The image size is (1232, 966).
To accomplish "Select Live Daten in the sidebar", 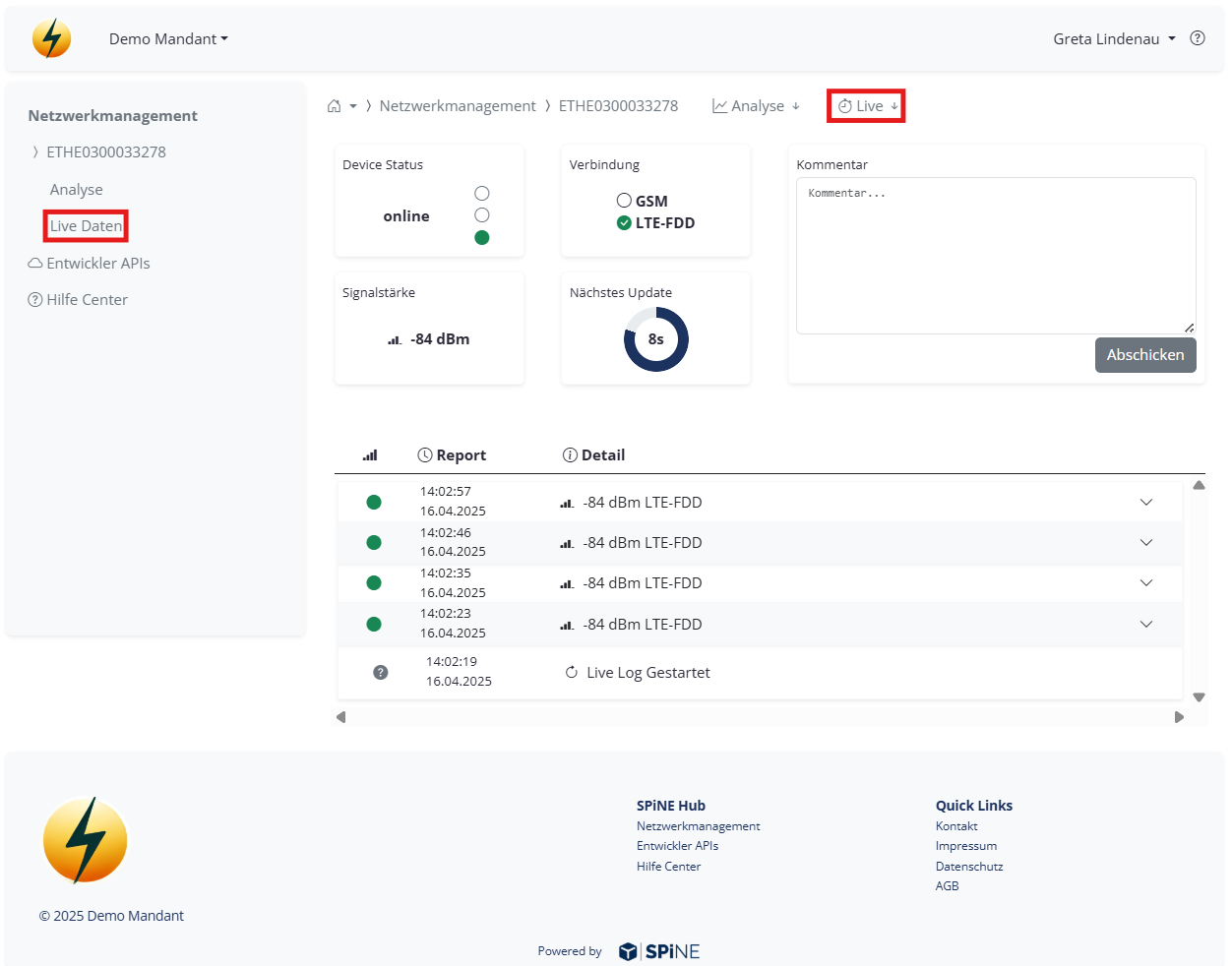I will pos(87,226).
